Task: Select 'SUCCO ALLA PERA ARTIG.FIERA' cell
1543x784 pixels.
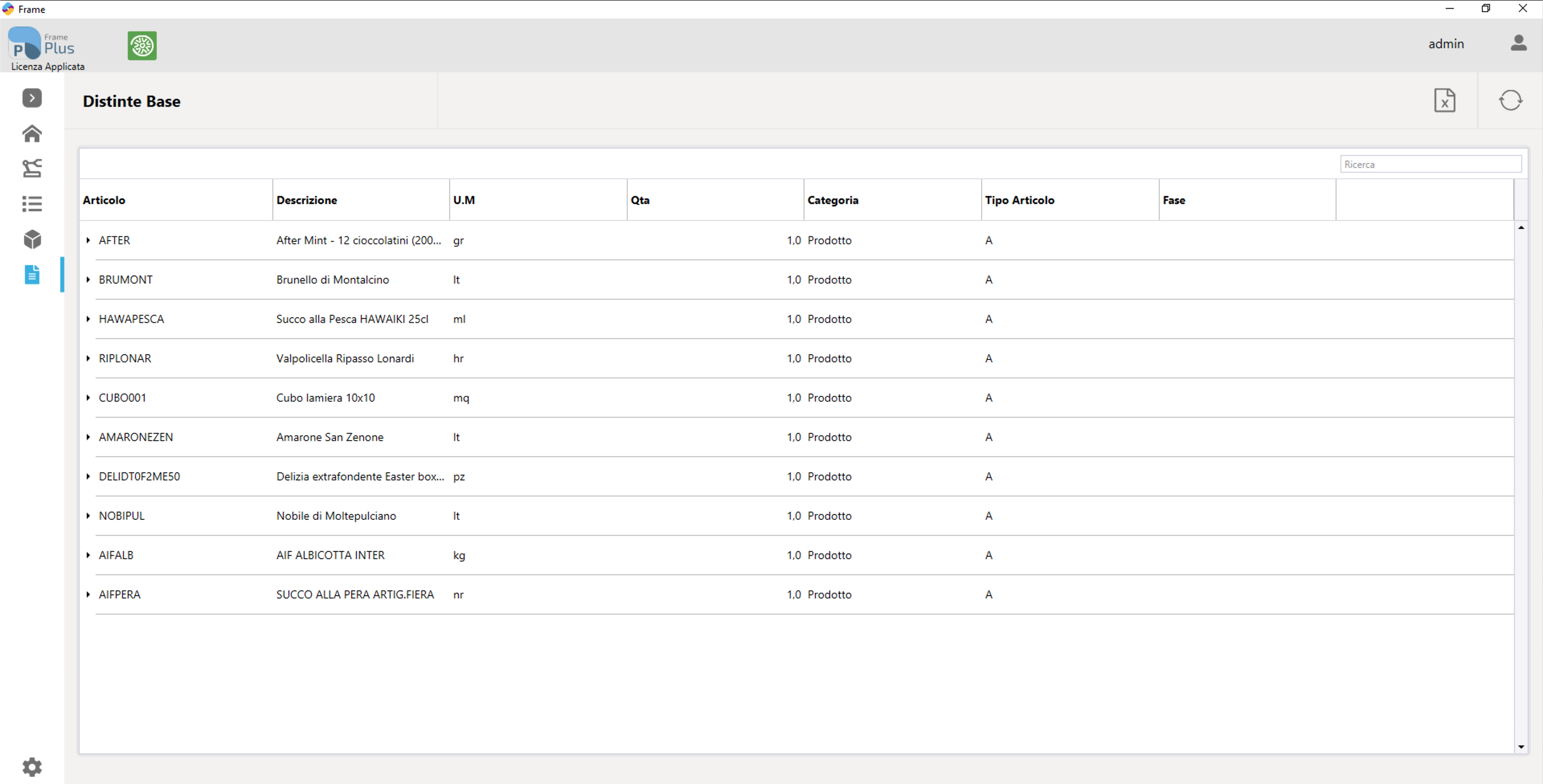Action: point(354,595)
